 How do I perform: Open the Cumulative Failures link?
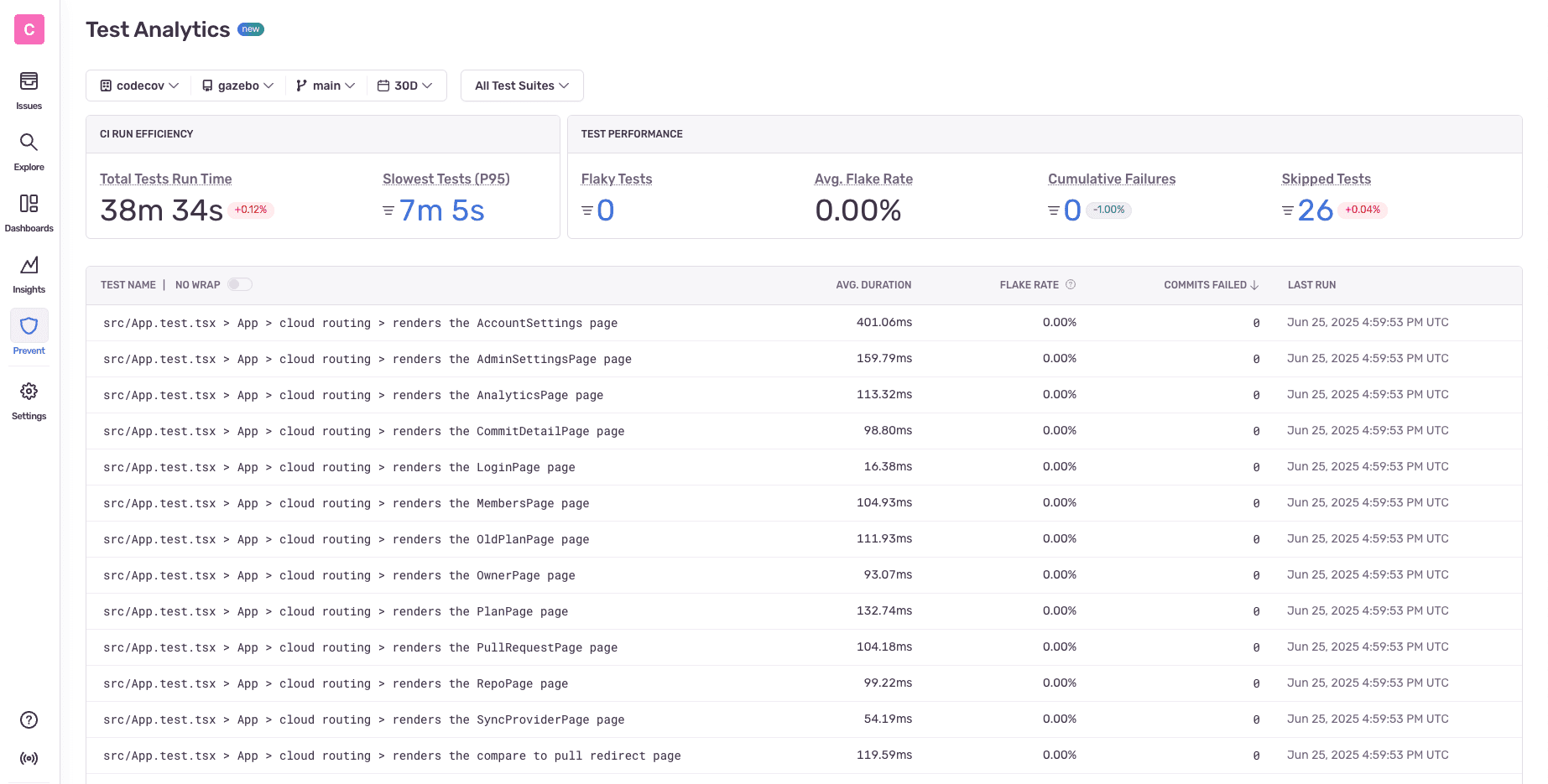pos(1111,179)
